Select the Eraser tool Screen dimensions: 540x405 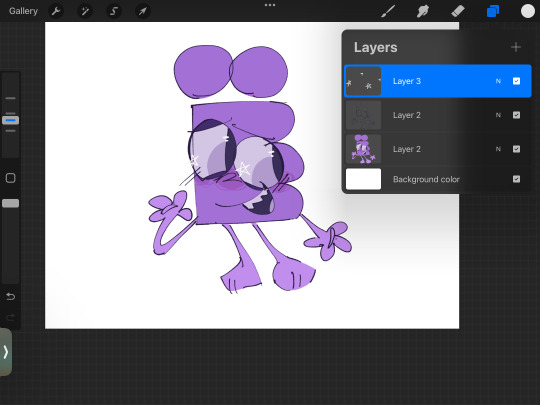pos(458,11)
